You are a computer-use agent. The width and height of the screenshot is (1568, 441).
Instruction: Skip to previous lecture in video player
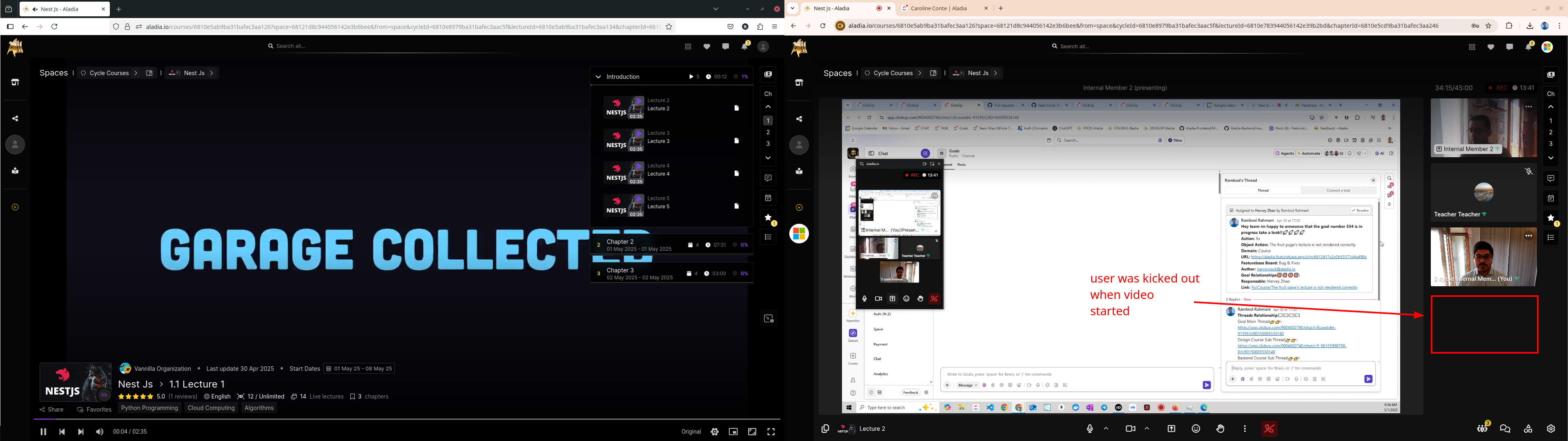pyautogui.click(x=62, y=432)
